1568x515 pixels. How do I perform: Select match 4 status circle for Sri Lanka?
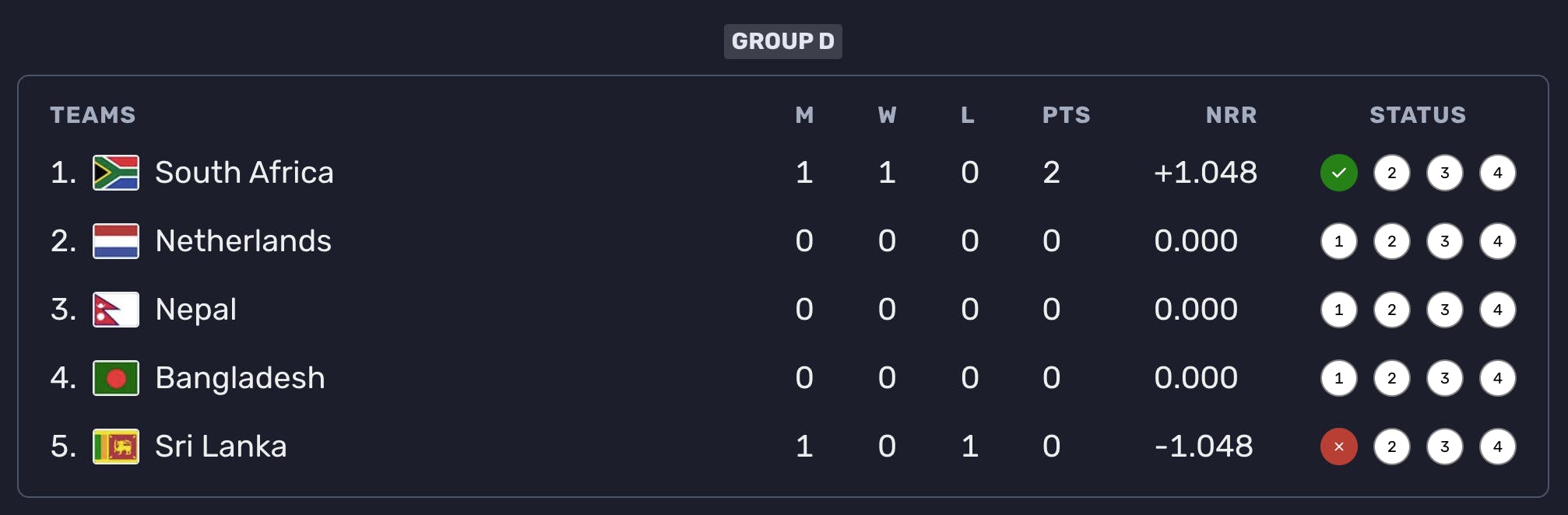[1497, 447]
